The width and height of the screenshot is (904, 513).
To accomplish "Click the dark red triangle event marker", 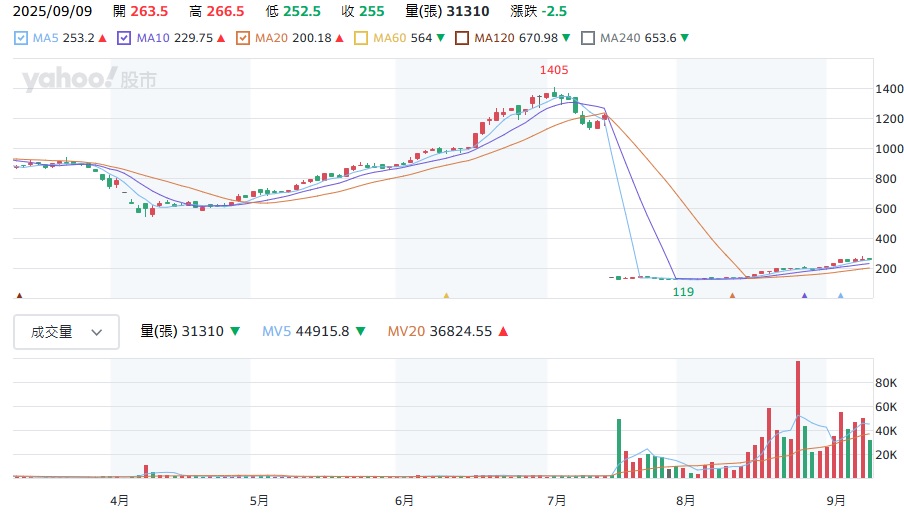I will pyautogui.click(x=19, y=296).
